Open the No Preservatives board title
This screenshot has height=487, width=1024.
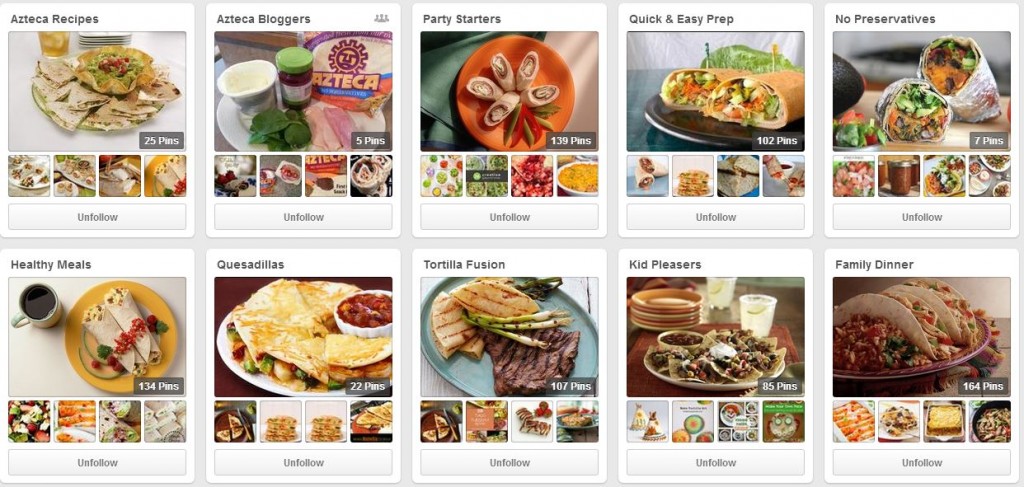[885, 19]
